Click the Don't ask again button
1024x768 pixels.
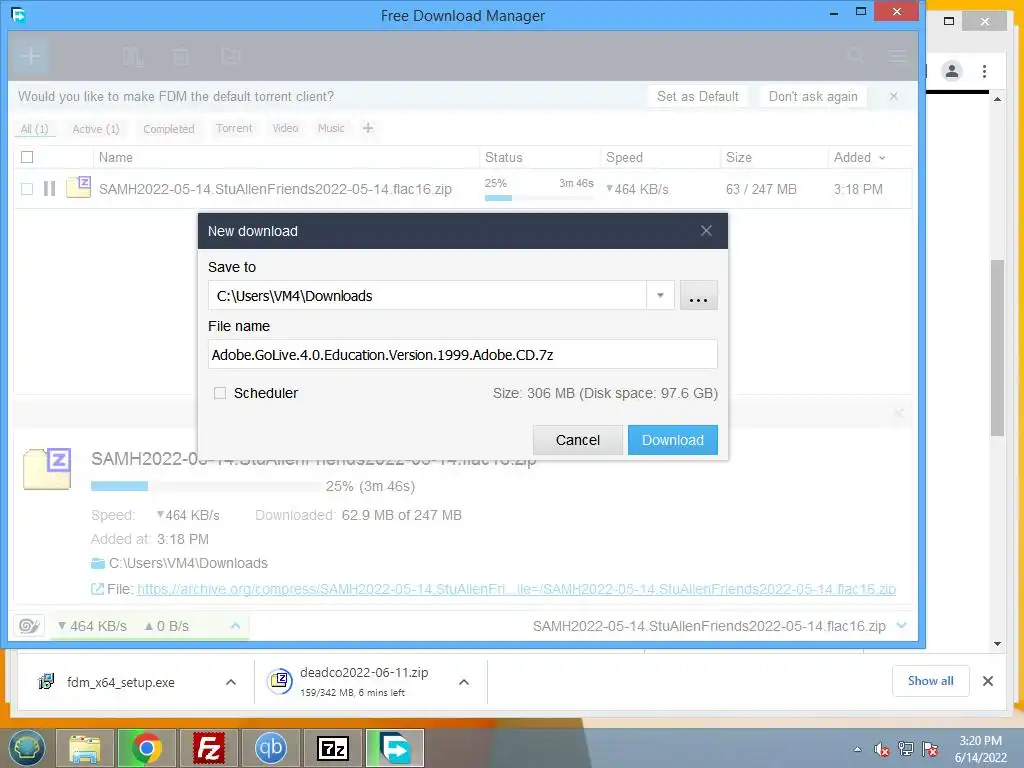[813, 96]
